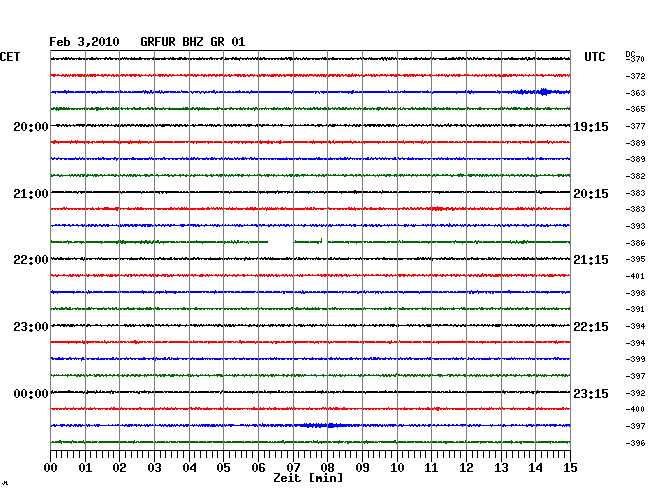Screen dimensions: 650x494
Task: Select the 21:00 CET time label
Action: (31, 194)
